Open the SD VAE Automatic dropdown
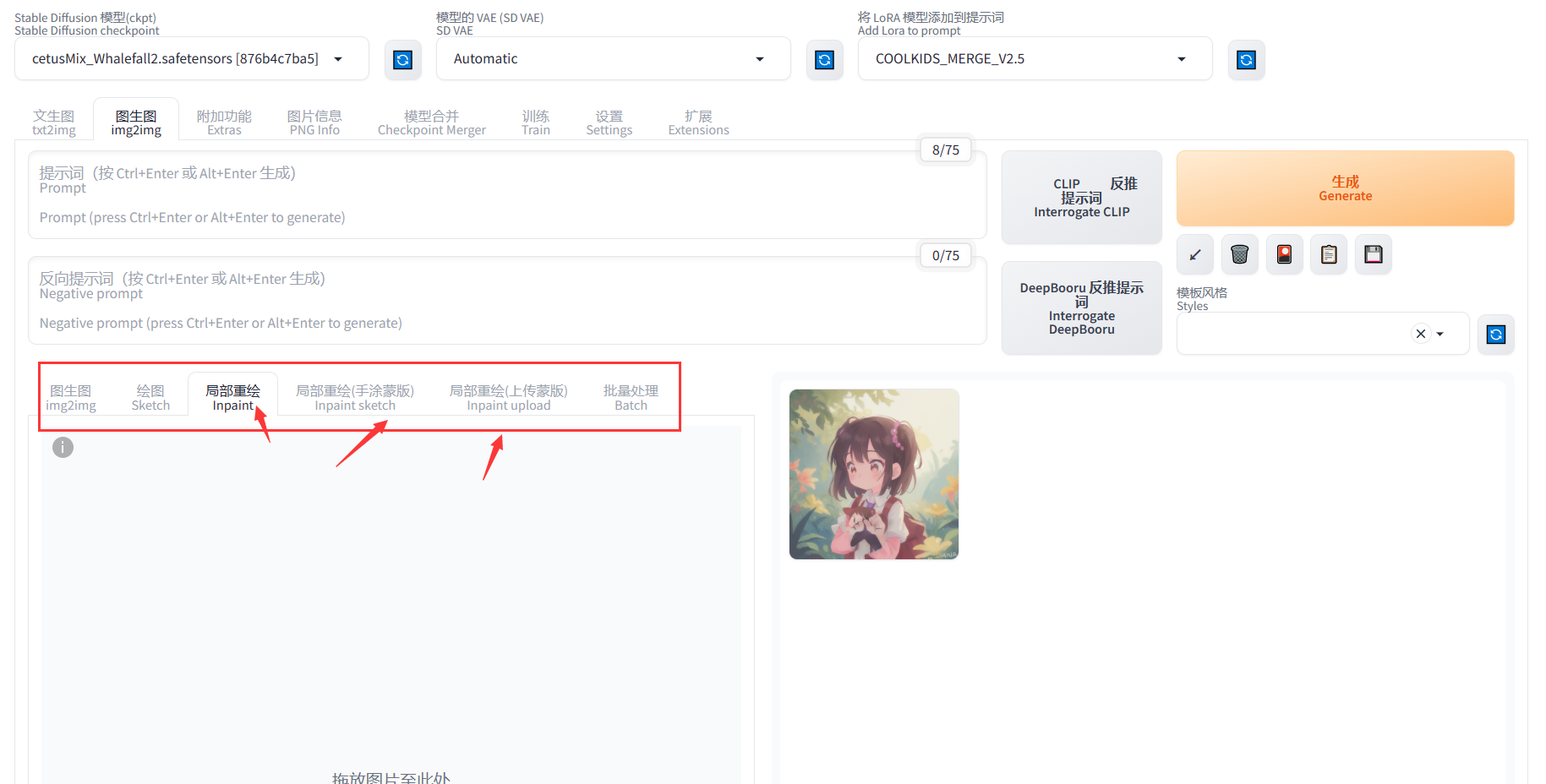The height and width of the screenshot is (784, 1546). click(614, 59)
